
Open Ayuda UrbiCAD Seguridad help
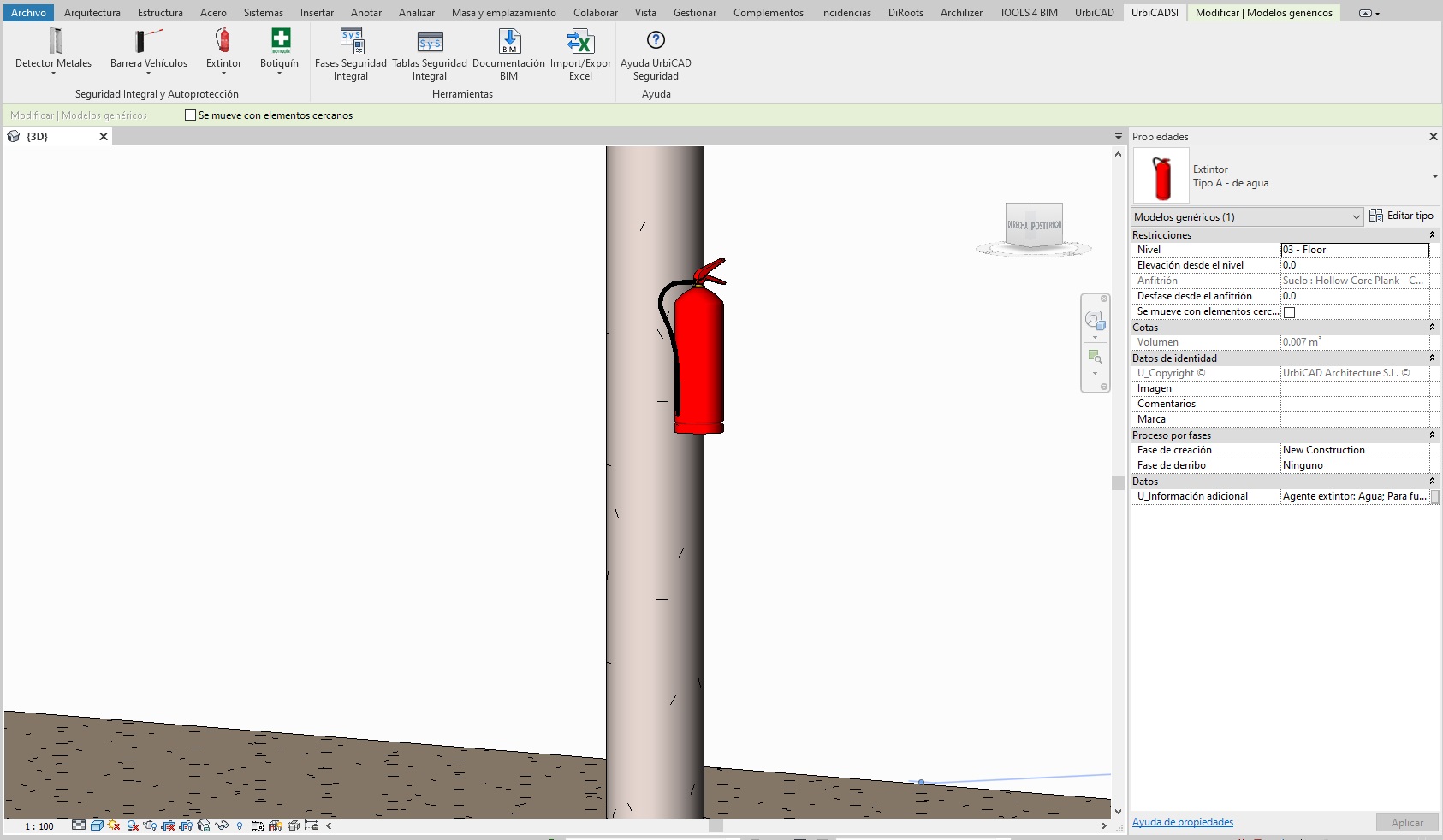pyautogui.click(x=656, y=41)
